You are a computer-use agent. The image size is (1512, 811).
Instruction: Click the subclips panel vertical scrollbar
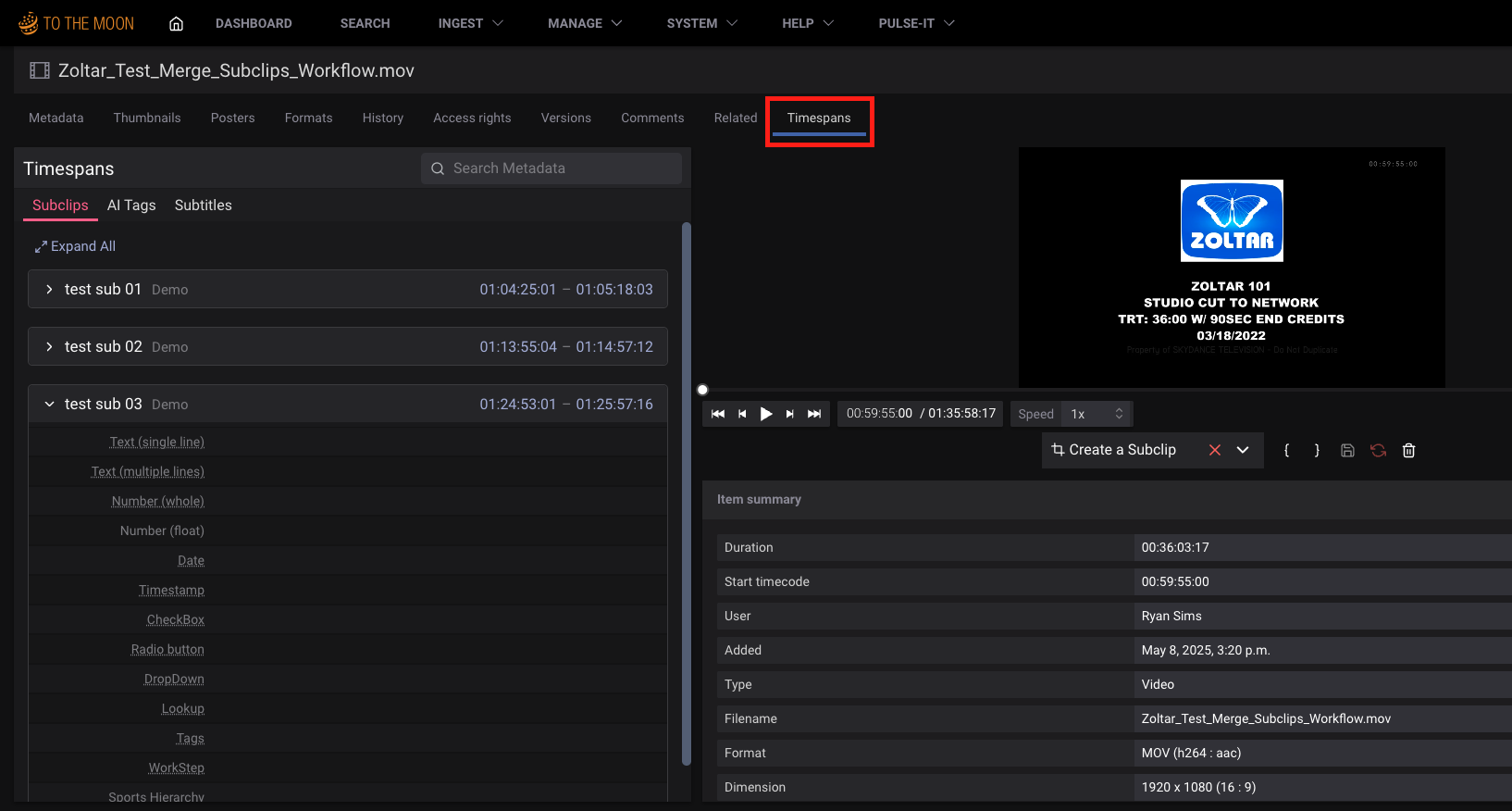point(686,493)
